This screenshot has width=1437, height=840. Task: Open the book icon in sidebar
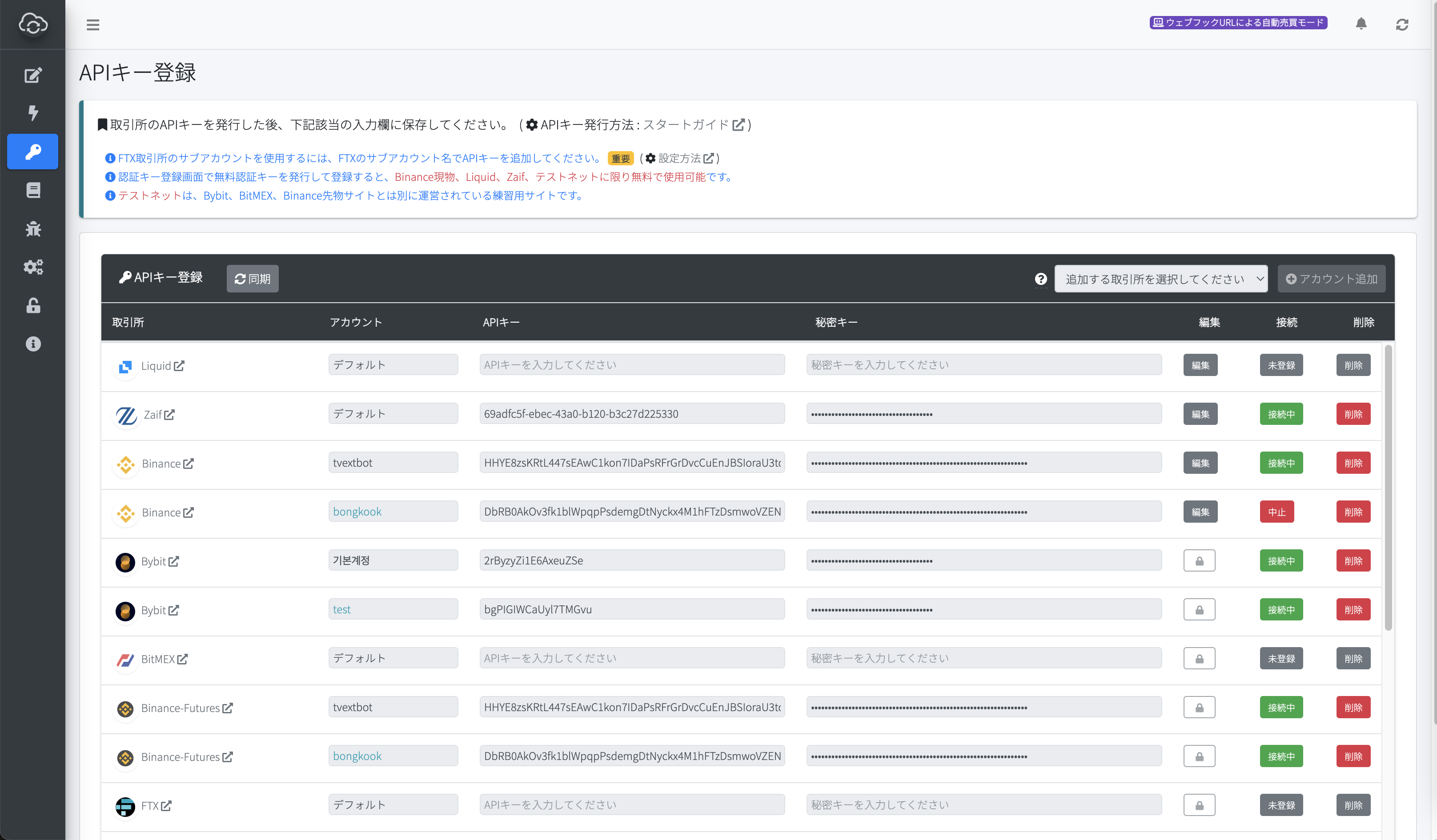[x=33, y=190]
